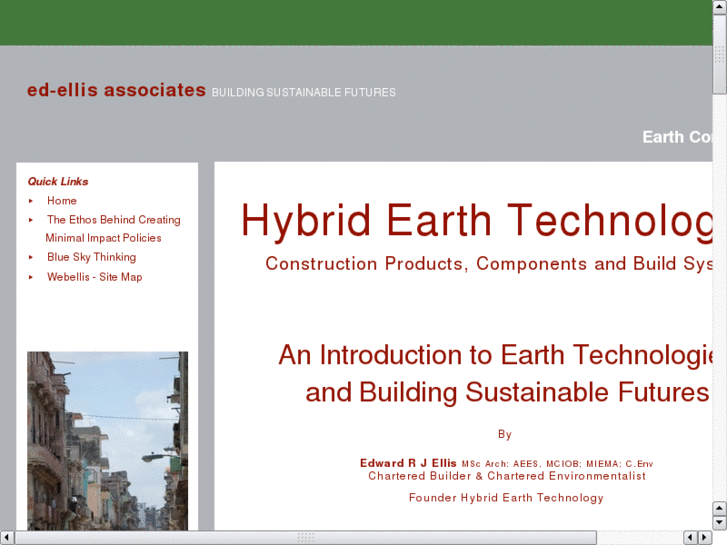
Task: Click the street buildings photo in sidebar
Action: [108, 441]
